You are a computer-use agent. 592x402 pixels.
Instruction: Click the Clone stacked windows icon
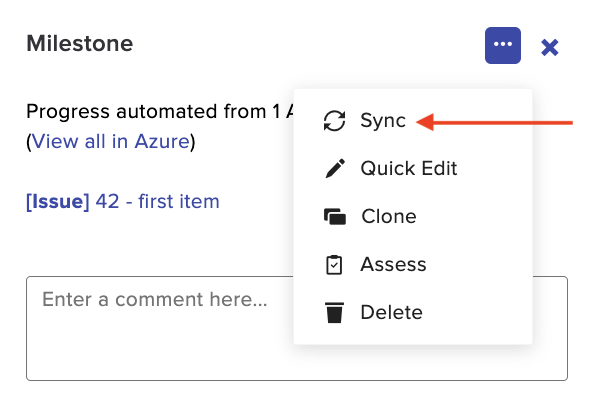(335, 217)
